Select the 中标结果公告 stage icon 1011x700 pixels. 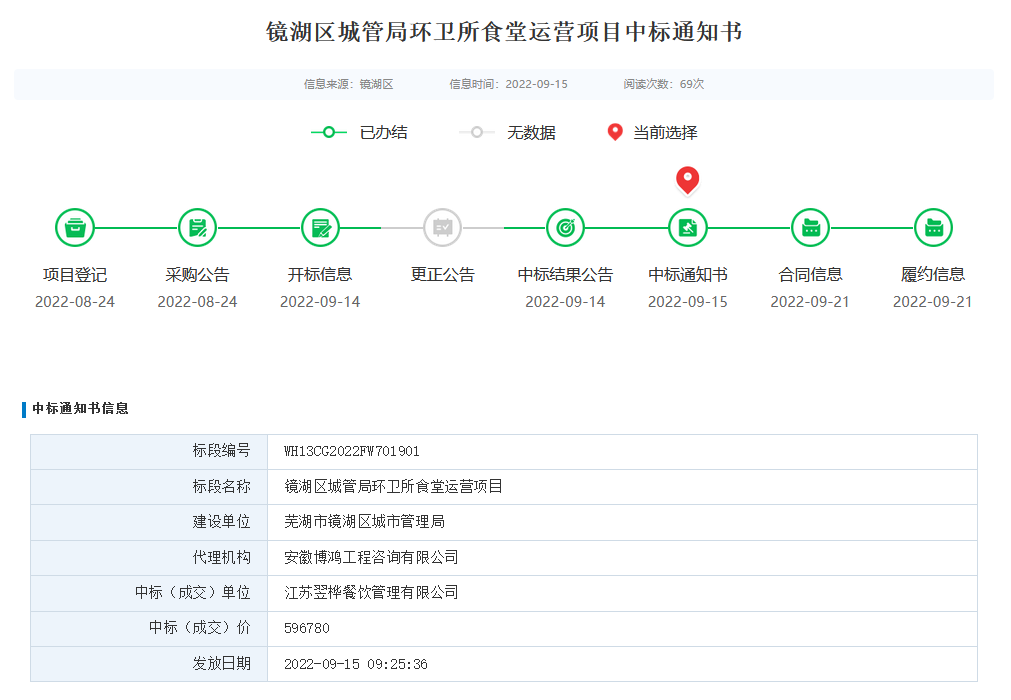565,227
